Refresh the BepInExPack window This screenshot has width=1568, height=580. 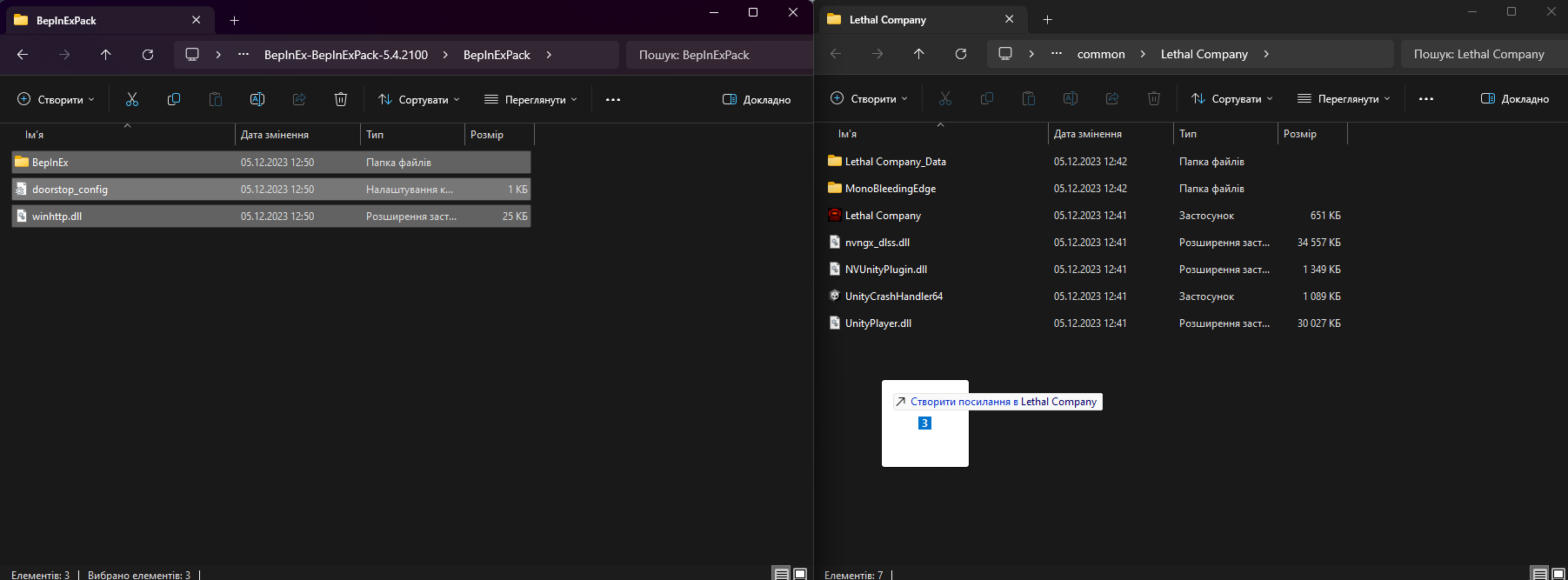click(x=148, y=55)
